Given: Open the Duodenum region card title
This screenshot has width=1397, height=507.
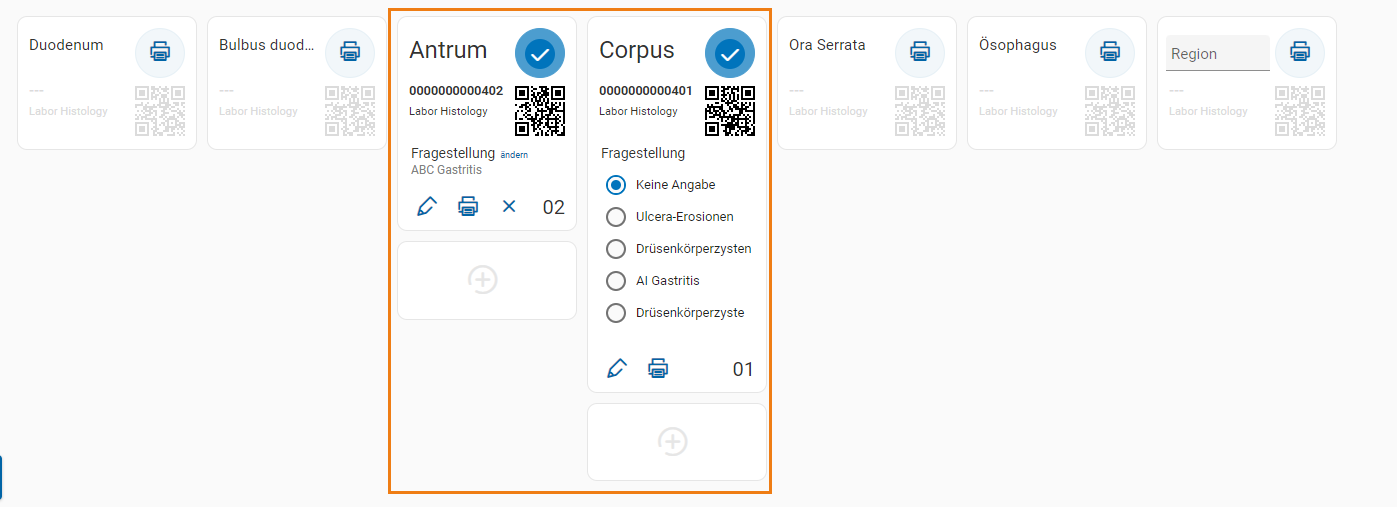Looking at the screenshot, I should coord(66,45).
